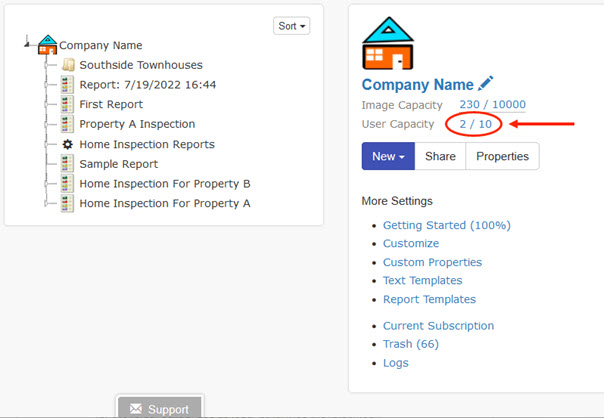Open the Trash (66) link
604x418 pixels.
[410, 344]
